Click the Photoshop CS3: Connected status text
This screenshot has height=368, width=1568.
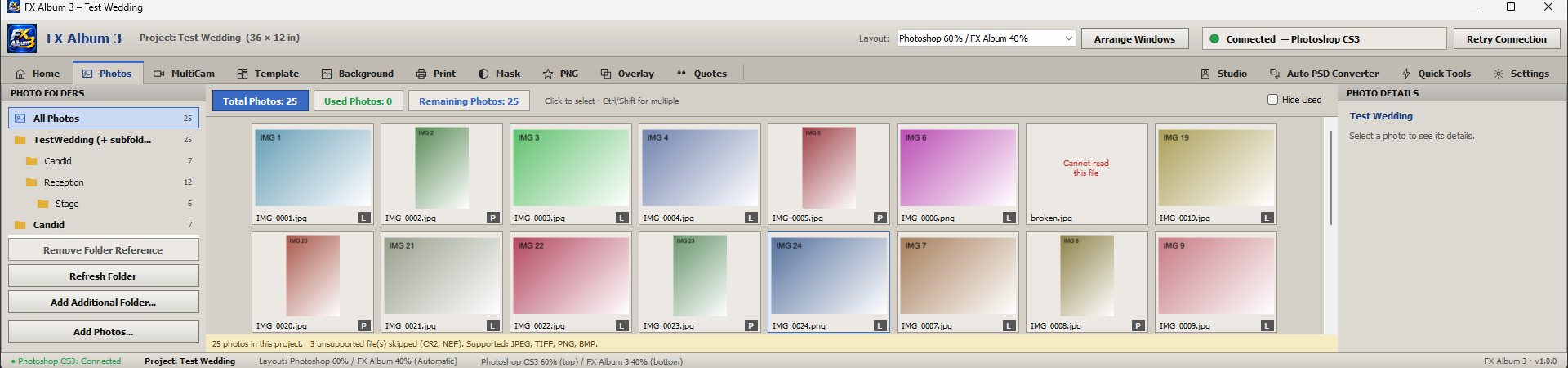pyautogui.click(x=66, y=361)
